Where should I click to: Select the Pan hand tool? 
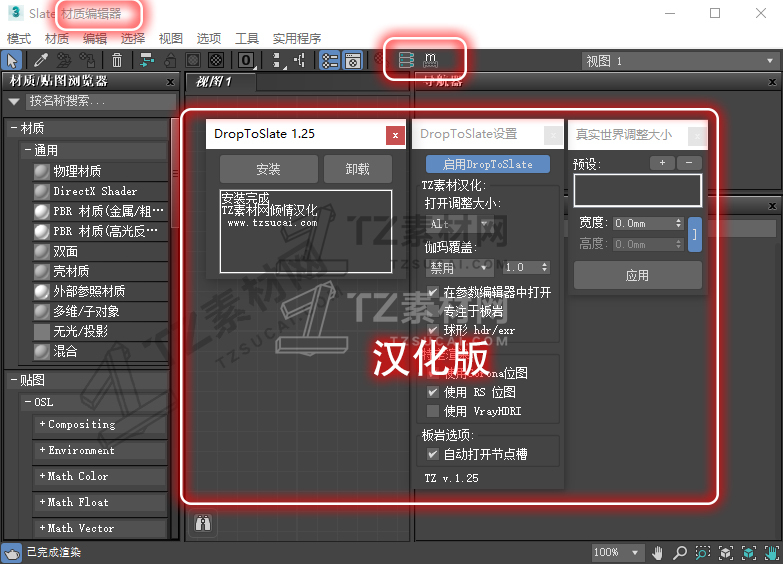658,553
